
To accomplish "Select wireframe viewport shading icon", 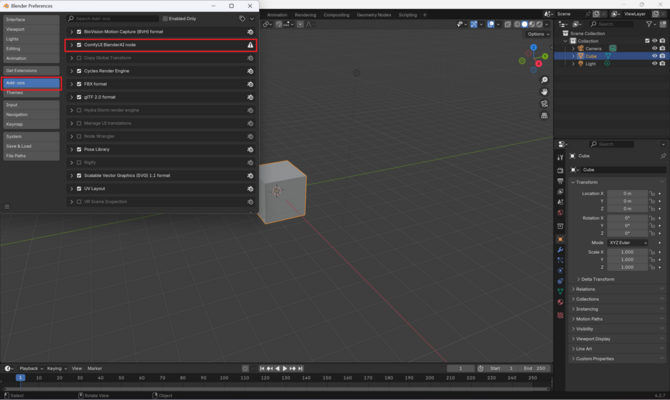I will [517, 24].
